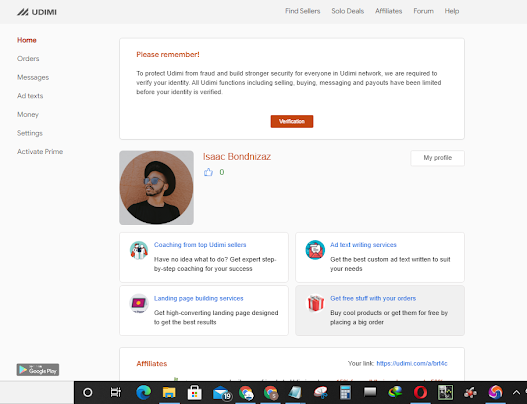
Task: Open Solo Deals in top navigation
Action: click(x=348, y=11)
